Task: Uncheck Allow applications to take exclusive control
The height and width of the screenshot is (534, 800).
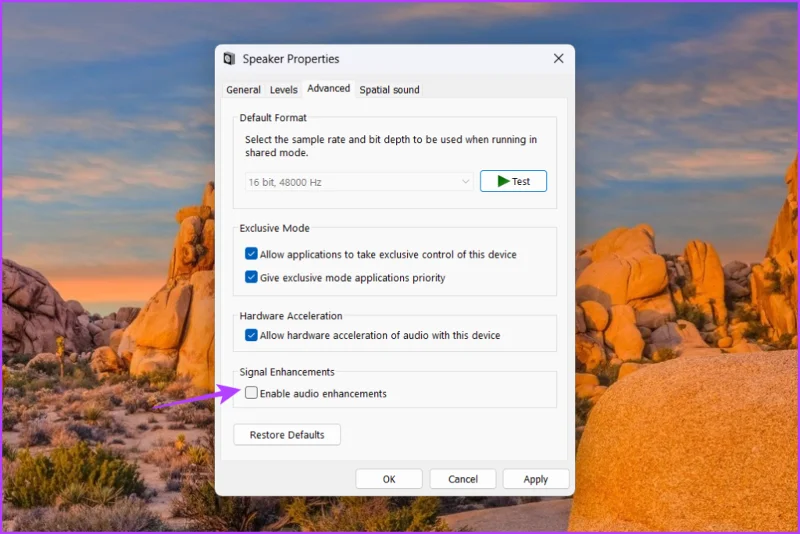Action: pos(251,254)
